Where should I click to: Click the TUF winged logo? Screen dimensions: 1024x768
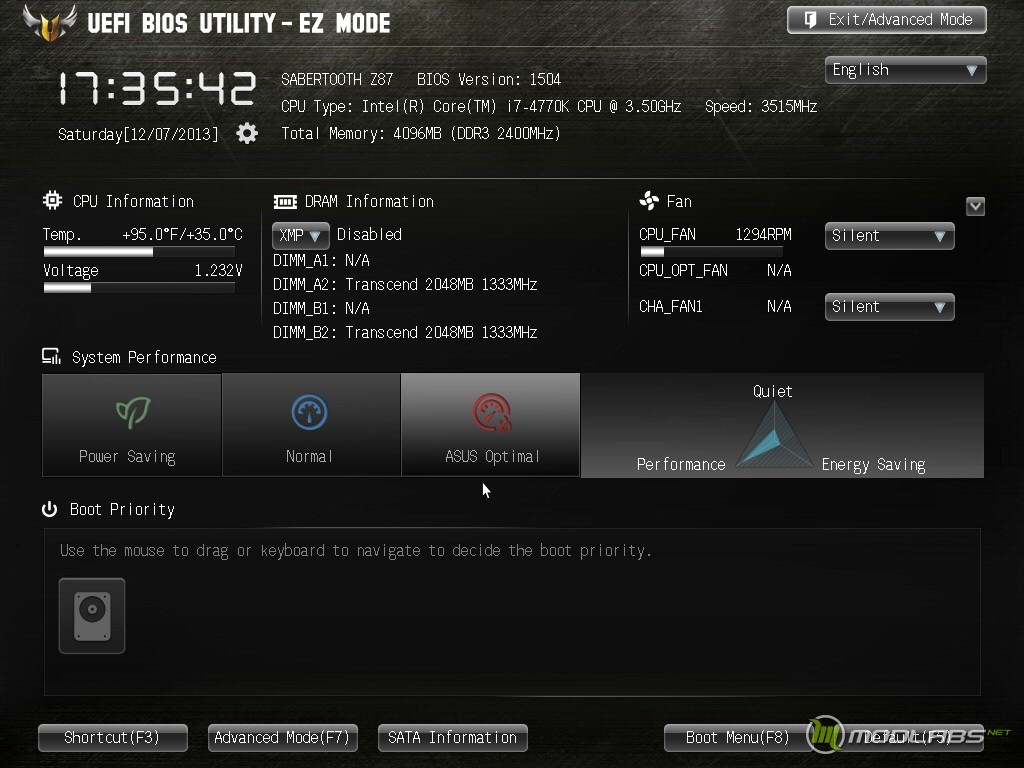coord(50,22)
